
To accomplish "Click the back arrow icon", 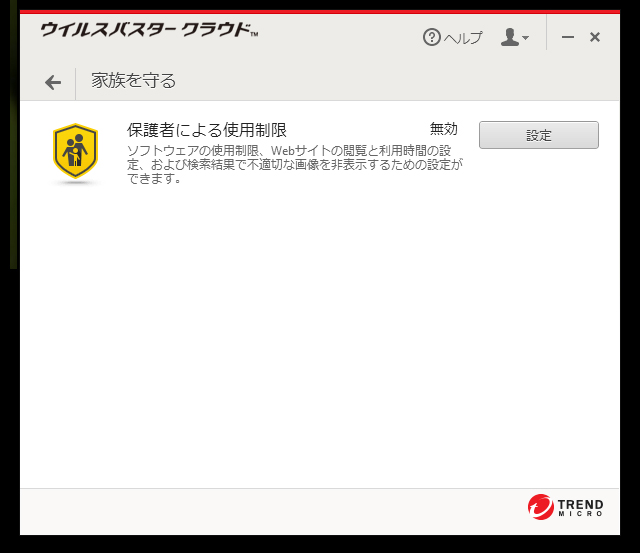I will click(53, 82).
